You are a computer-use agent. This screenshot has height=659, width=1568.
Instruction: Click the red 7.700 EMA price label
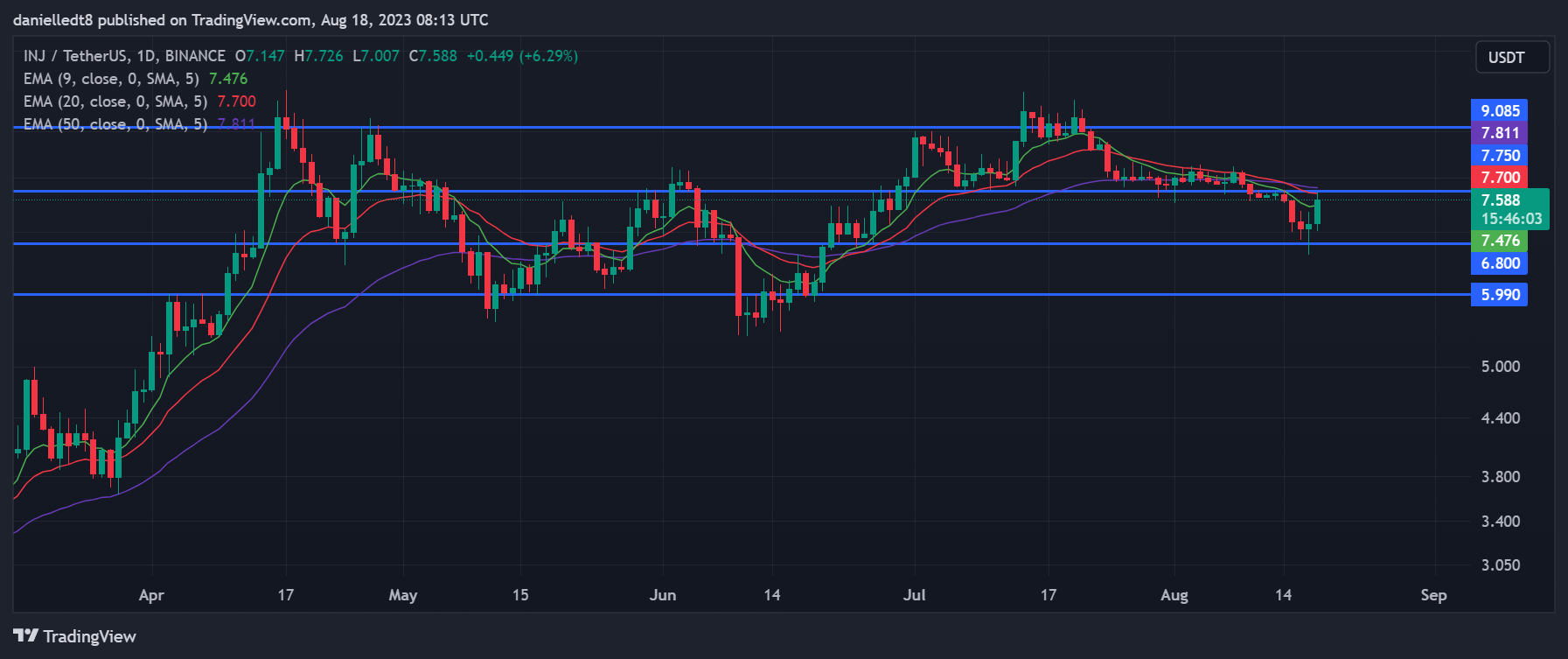(x=1500, y=178)
